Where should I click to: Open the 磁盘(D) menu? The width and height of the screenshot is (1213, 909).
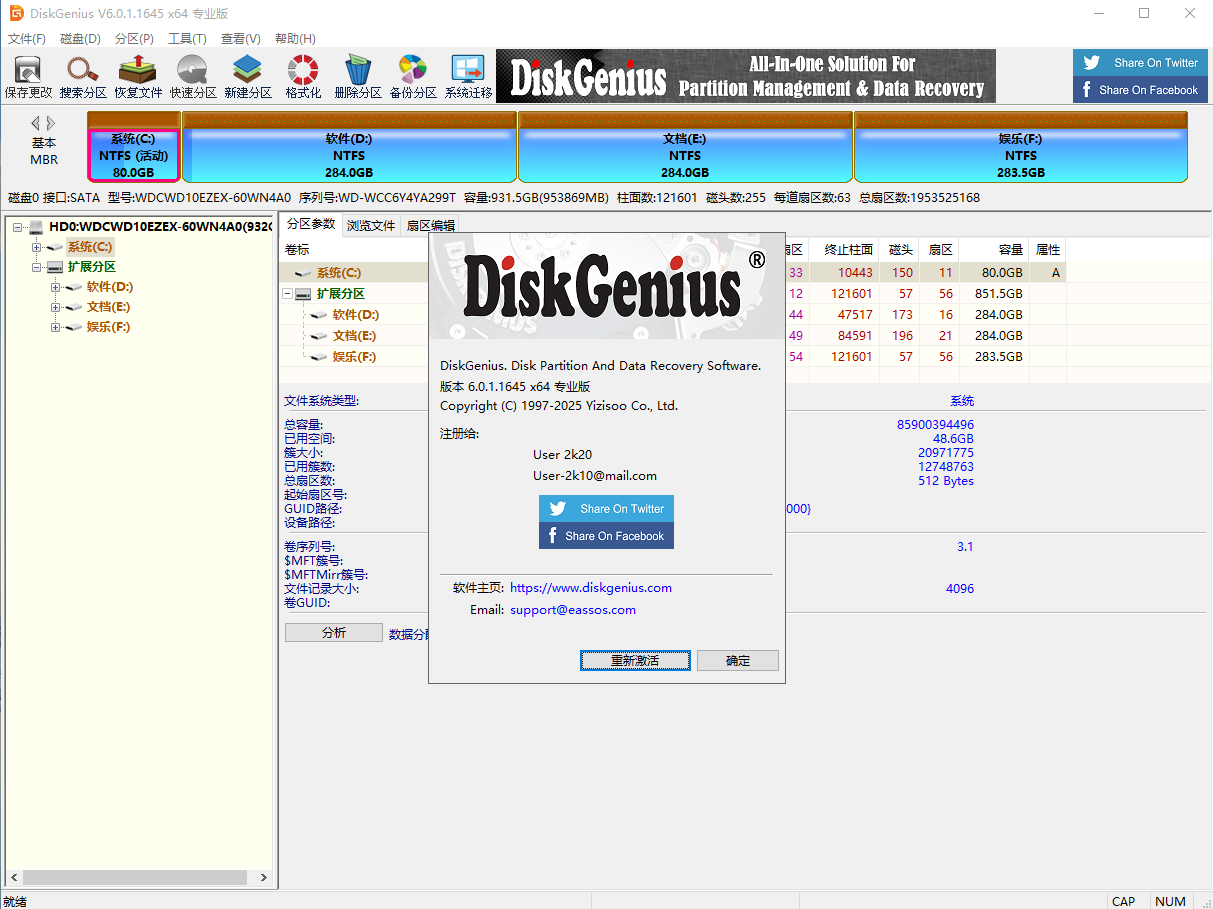[80, 38]
